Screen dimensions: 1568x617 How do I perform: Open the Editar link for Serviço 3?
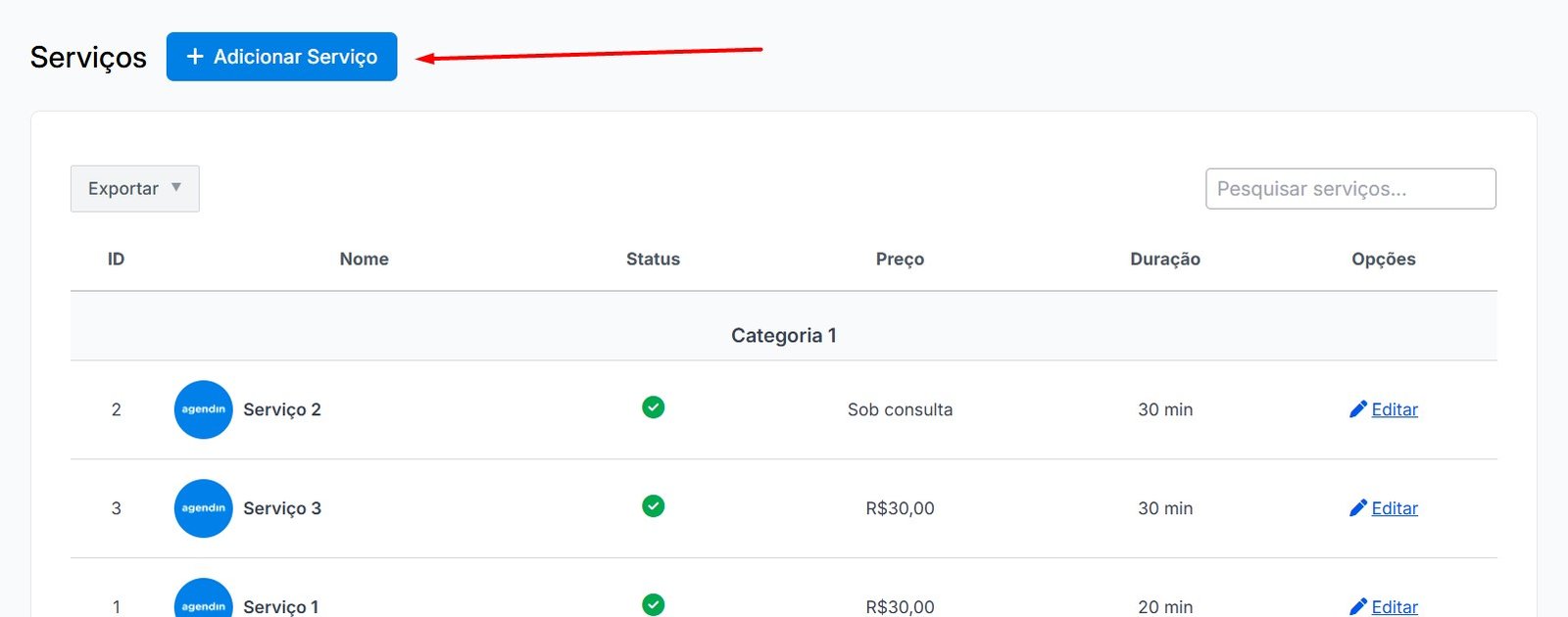click(1395, 508)
